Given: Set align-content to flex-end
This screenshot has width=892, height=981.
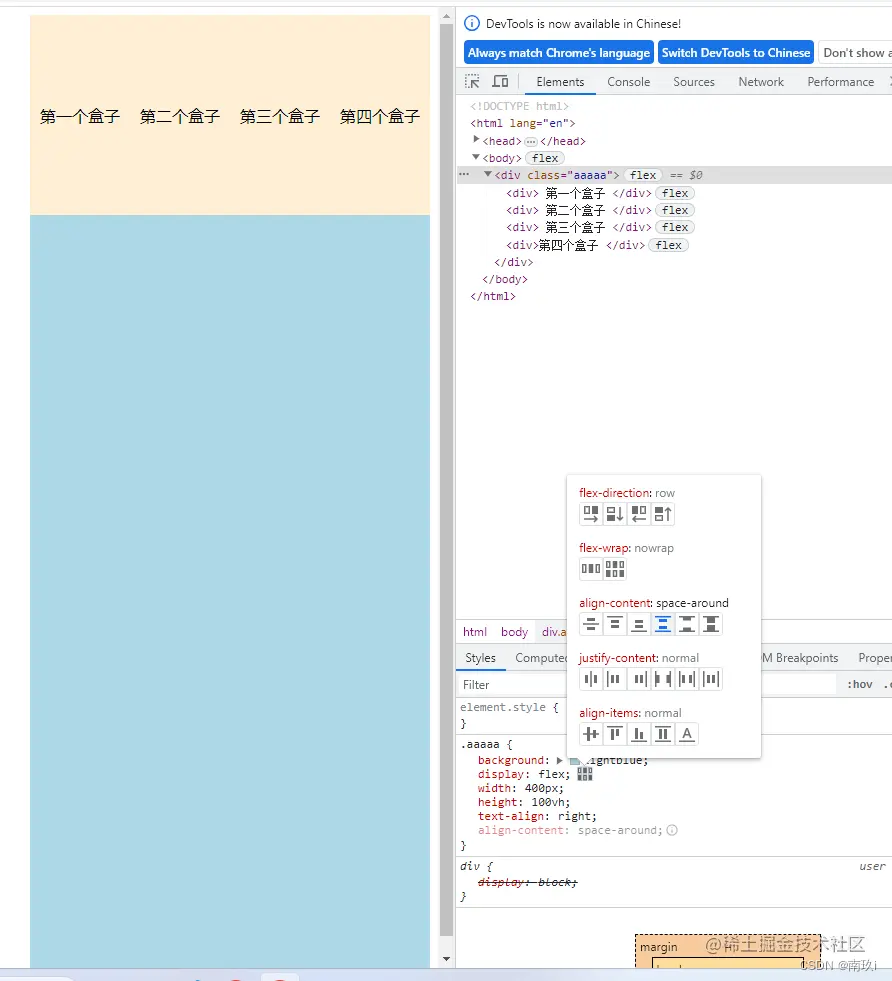Looking at the screenshot, I should coord(639,624).
